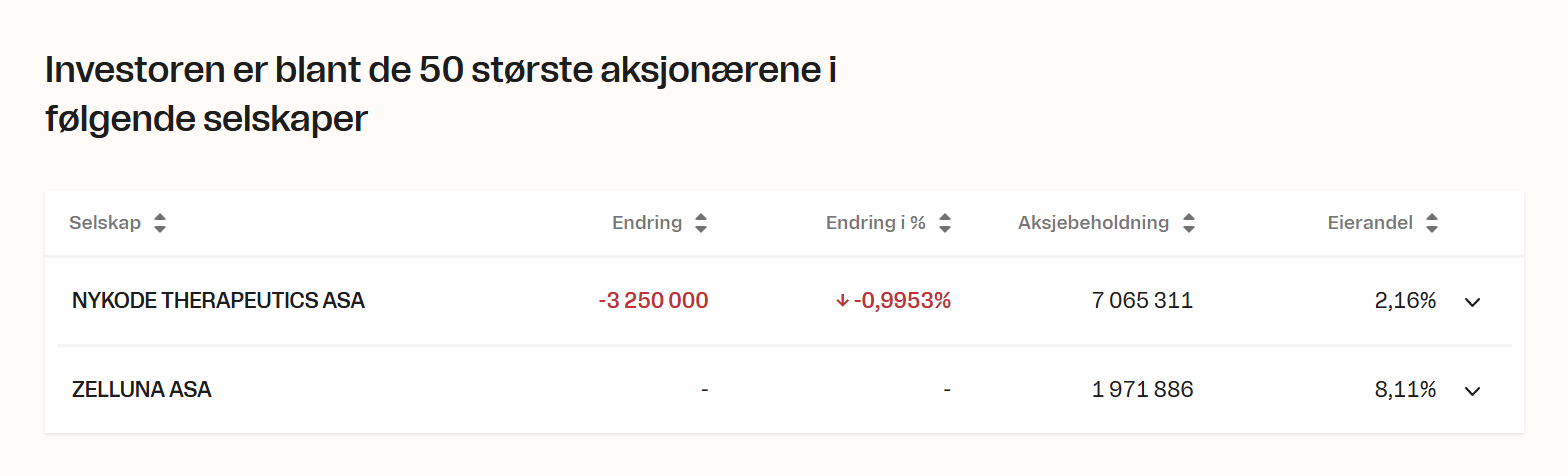
Task: Open the NYKODE THERAPEUTICS ASA company name
Action: click(x=218, y=301)
